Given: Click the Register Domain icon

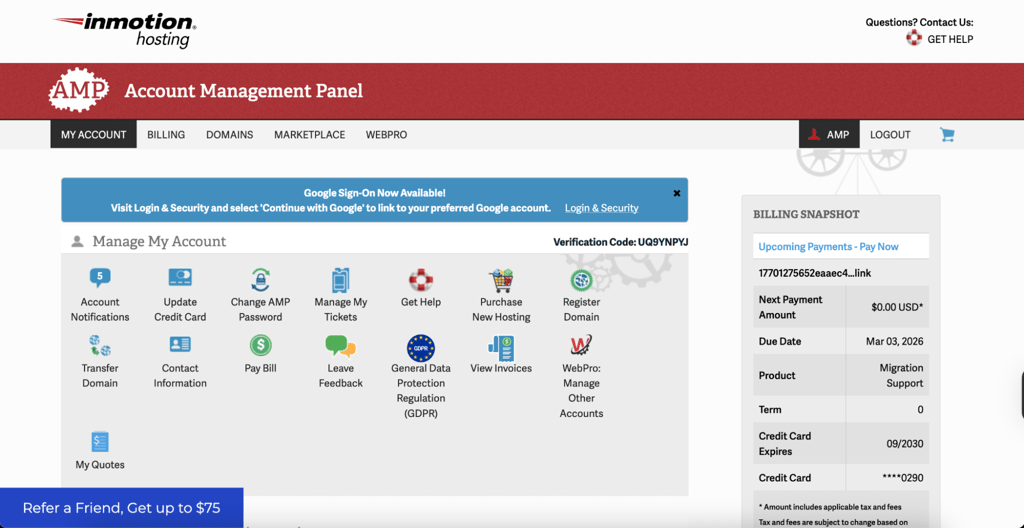Looking at the screenshot, I should click(x=581, y=280).
